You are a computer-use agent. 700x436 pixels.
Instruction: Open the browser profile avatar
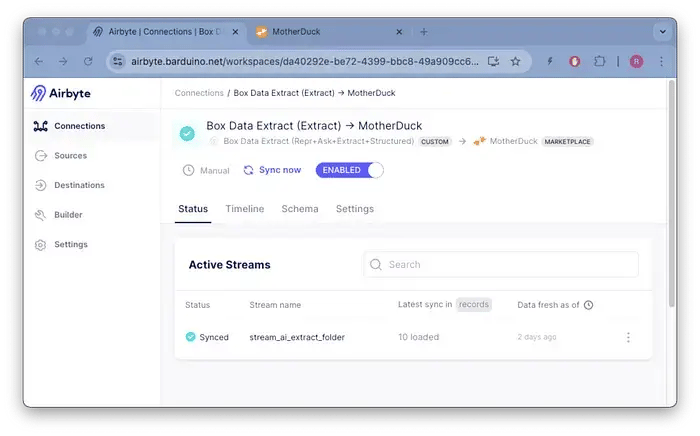pos(636,61)
